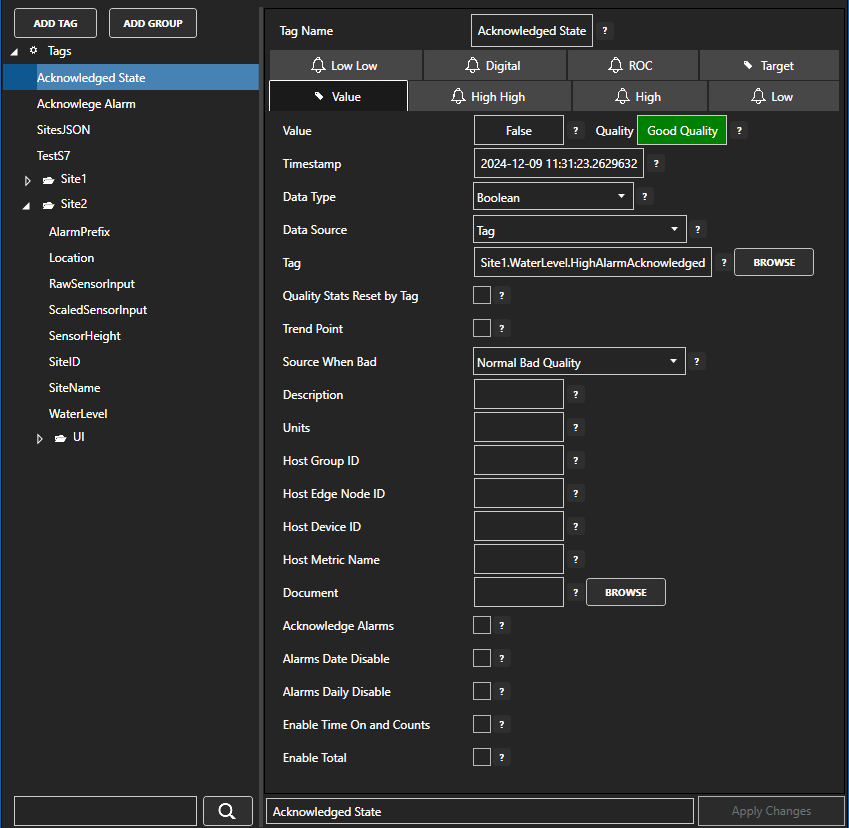
Task: Enable the Trend Point checkbox
Action: point(482,328)
